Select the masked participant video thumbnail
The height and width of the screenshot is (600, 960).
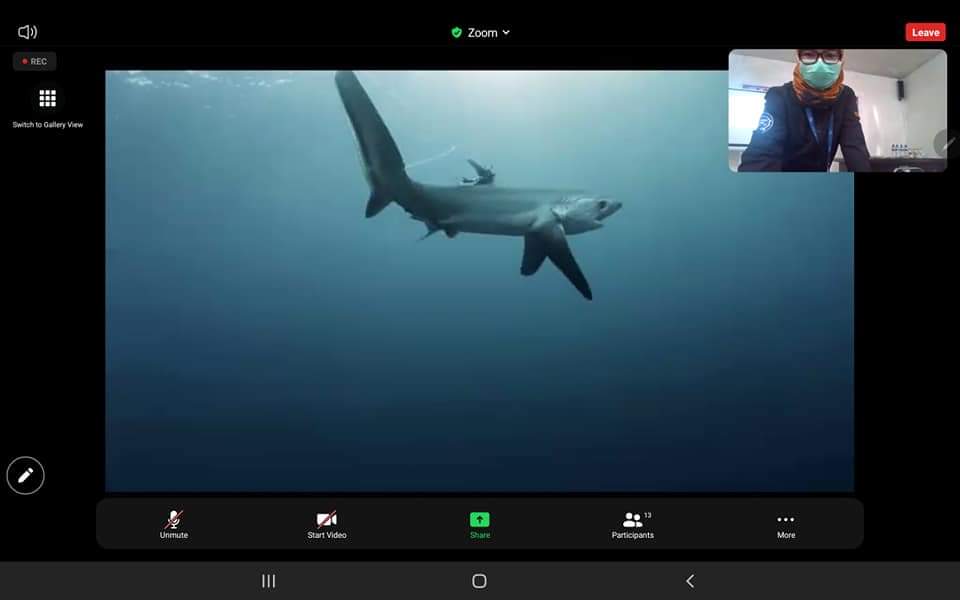pyautogui.click(x=835, y=110)
